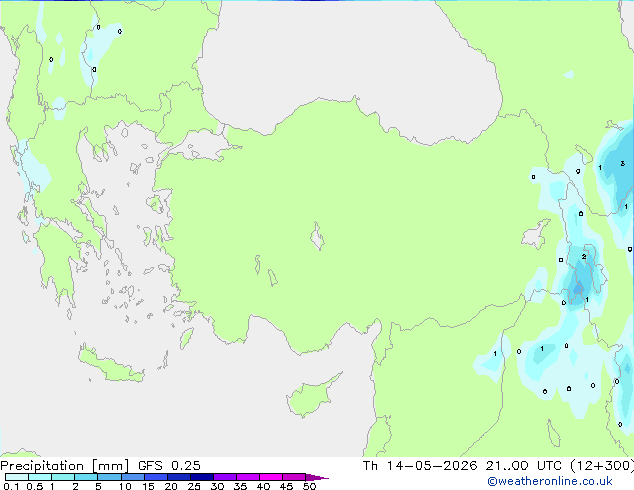Click the Th 14-05-2026 date text
The width and height of the screenshot is (634, 490).
[420, 466]
